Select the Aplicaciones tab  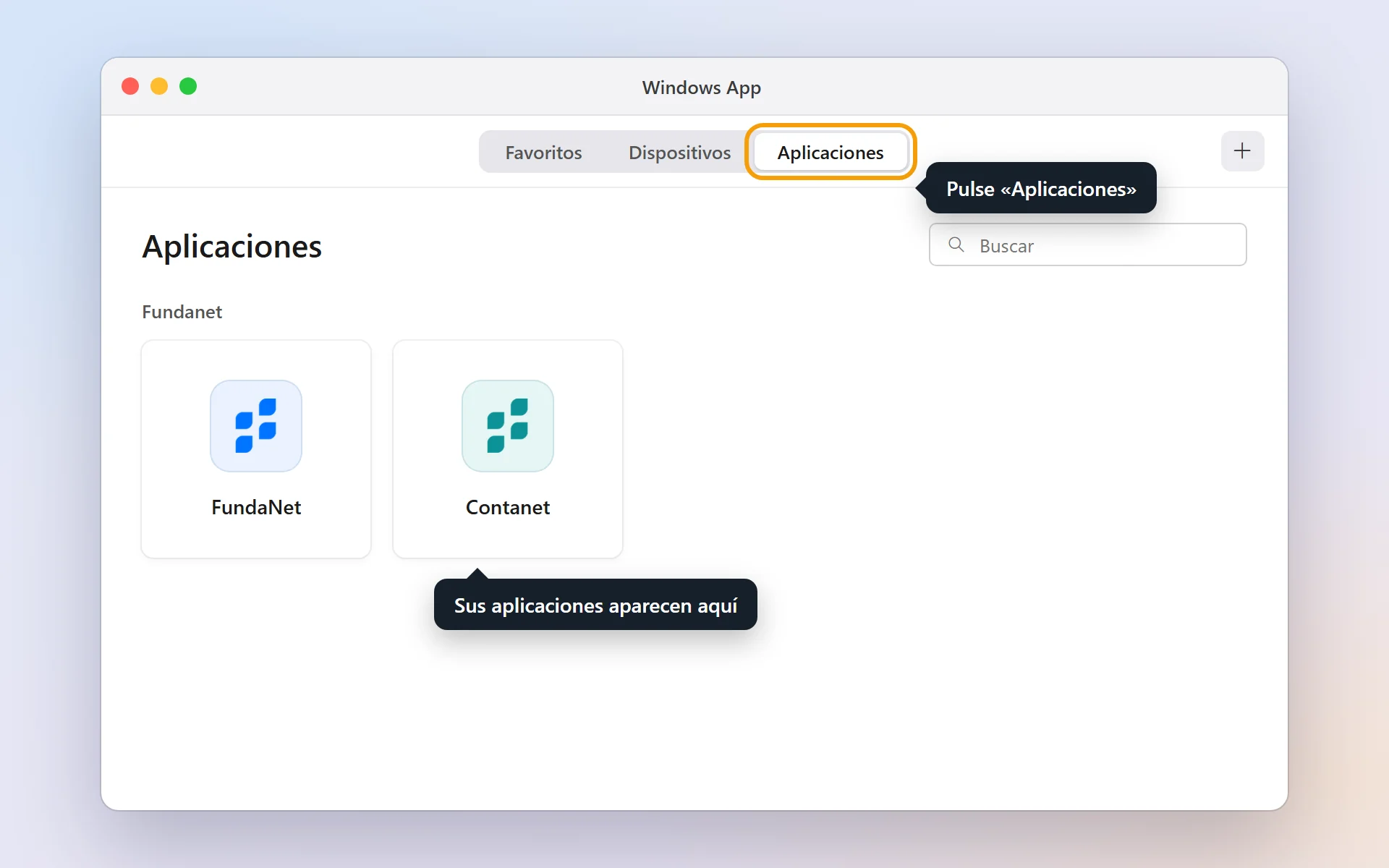point(831,153)
